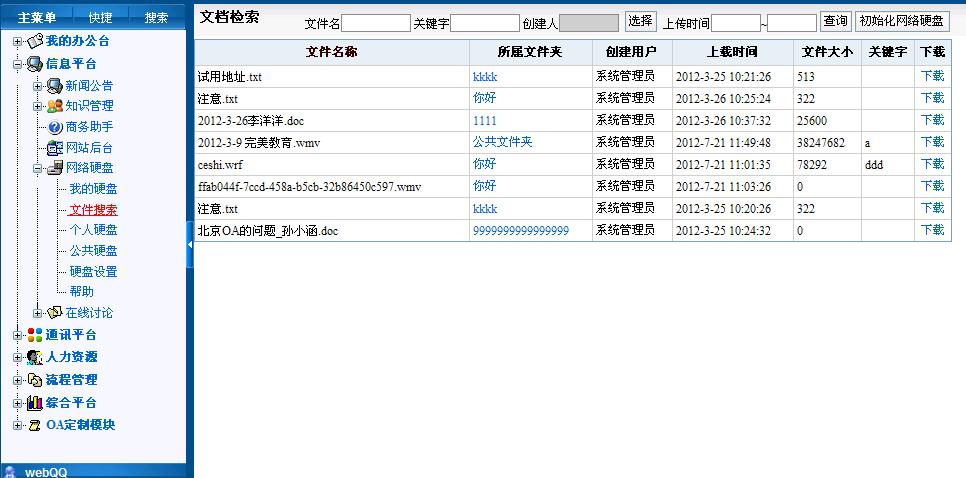The height and width of the screenshot is (478, 966).
Task: Switch to the 搜索 tab
Action: coord(156,18)
